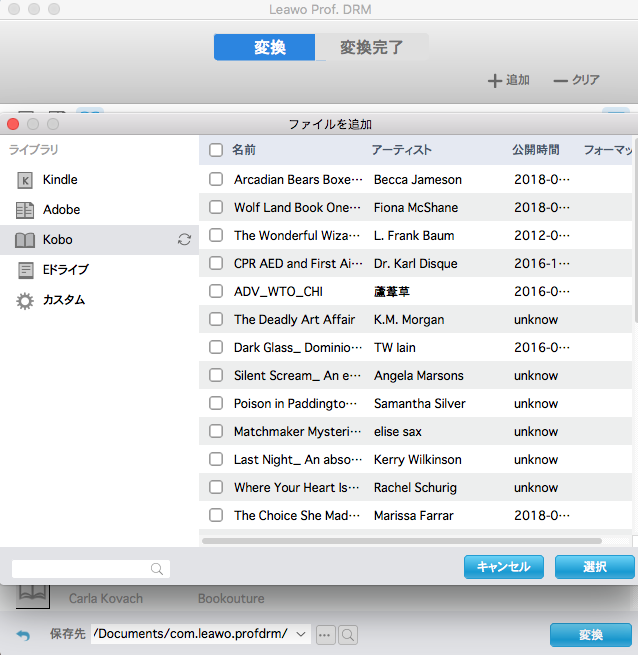Screen dimensions: 638x655
Task: Click the open output folder magnifier icon
Action: [348, 635]
